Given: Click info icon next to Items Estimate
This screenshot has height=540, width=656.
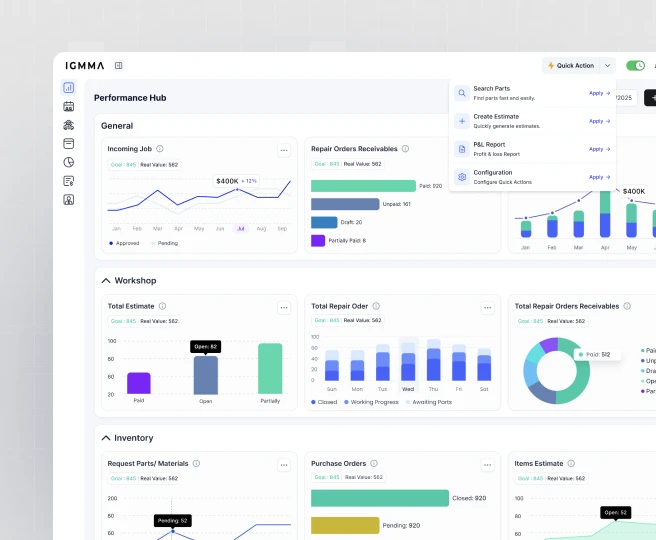Looking at the screenshot, I should [571, 463].
